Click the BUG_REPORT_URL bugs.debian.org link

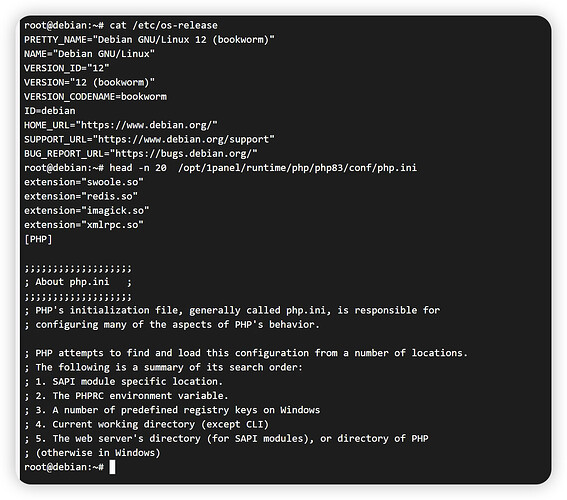click(183, 154)
